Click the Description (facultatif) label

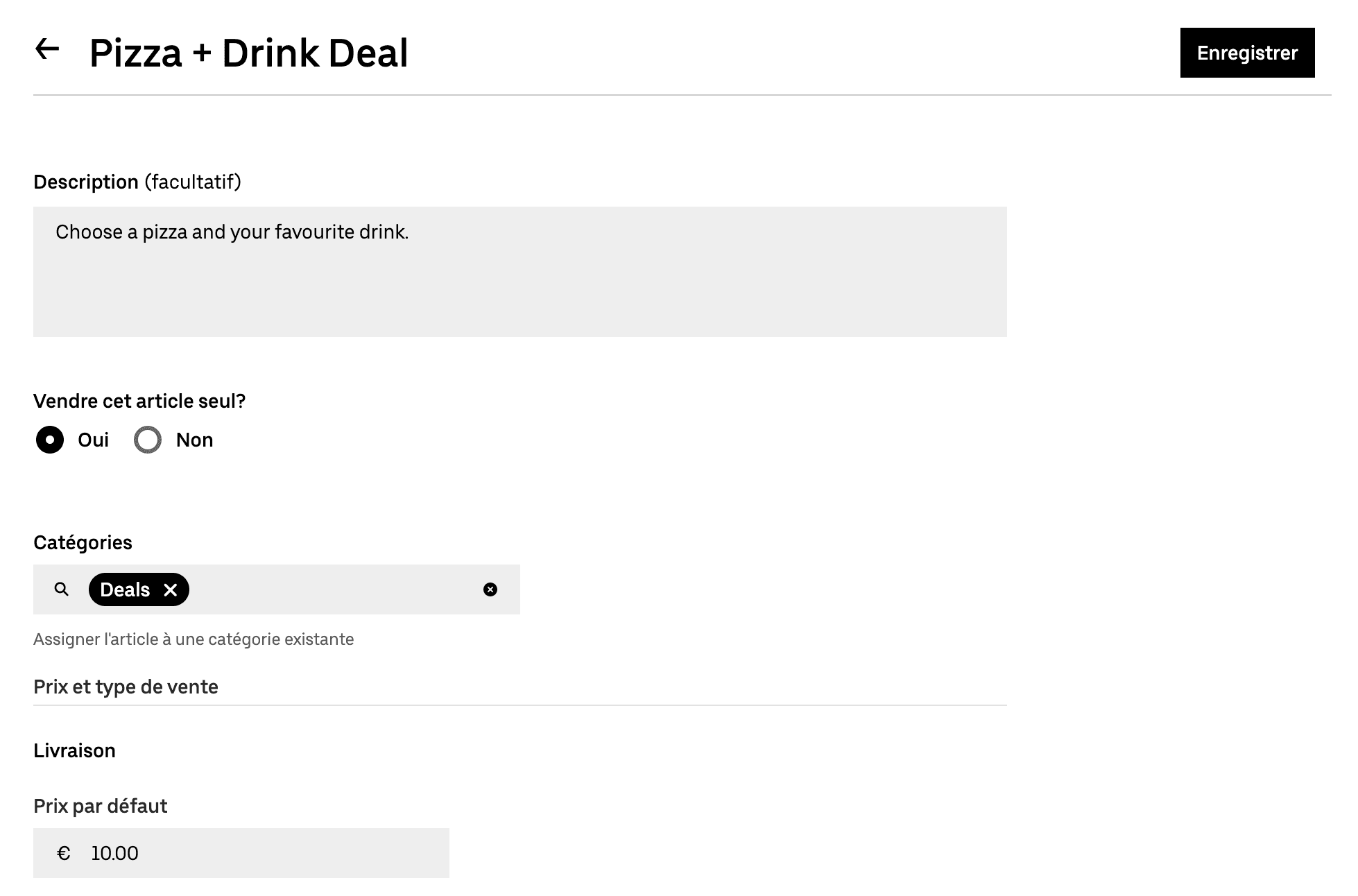pos(137,182)
